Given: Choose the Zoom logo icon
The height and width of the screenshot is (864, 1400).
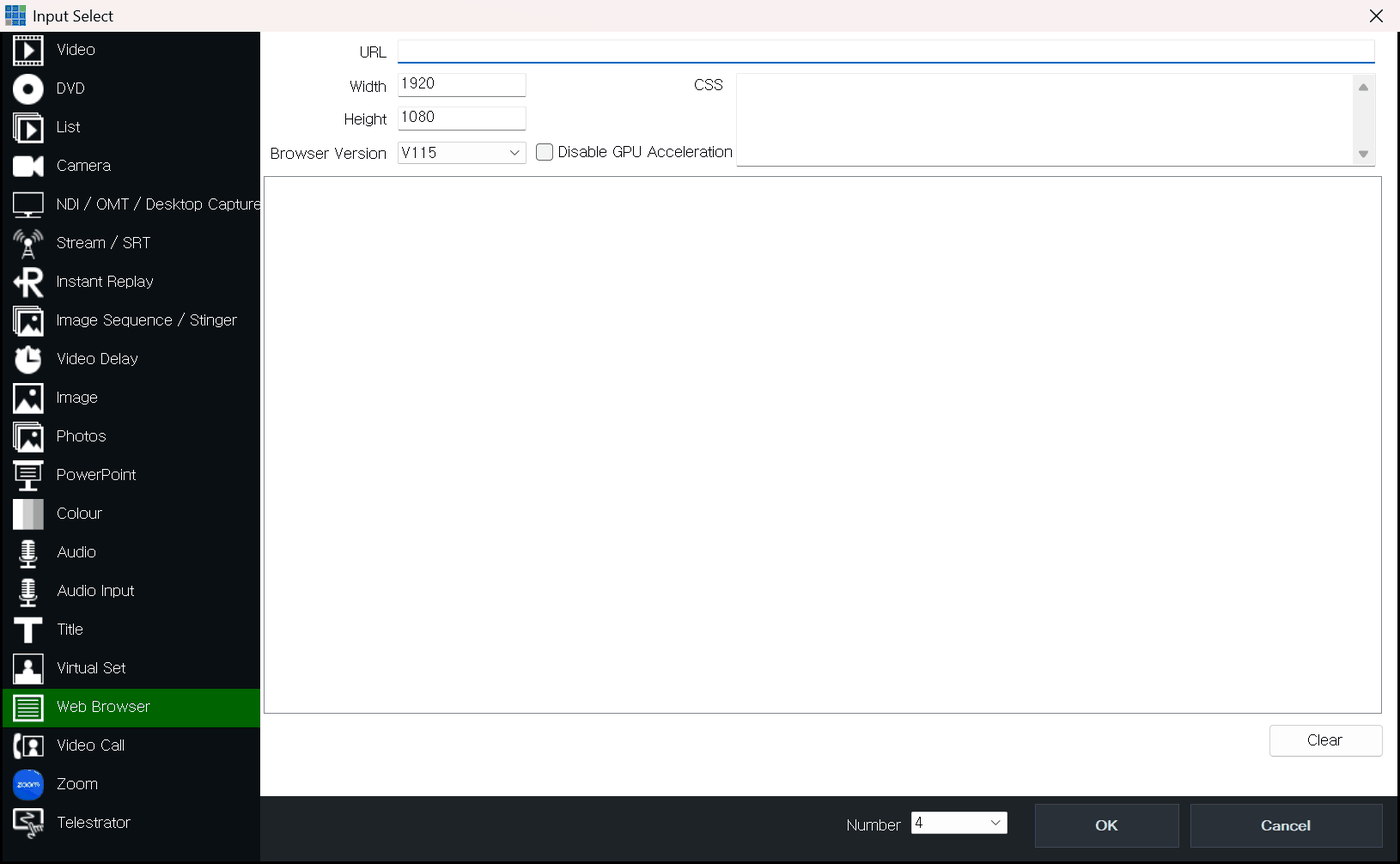Looking at the screenshot, I should [28, 785].
